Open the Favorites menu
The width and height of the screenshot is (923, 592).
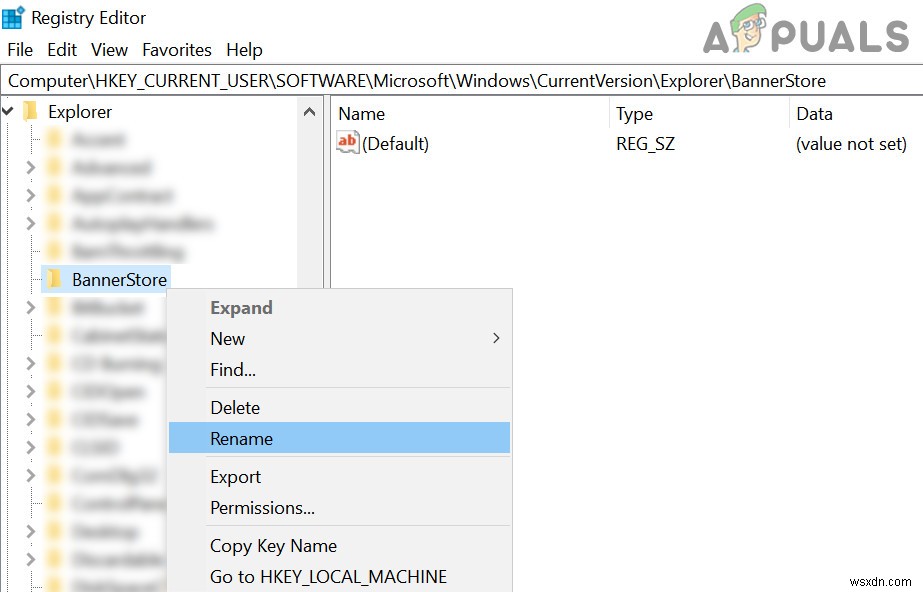[177, 49]
